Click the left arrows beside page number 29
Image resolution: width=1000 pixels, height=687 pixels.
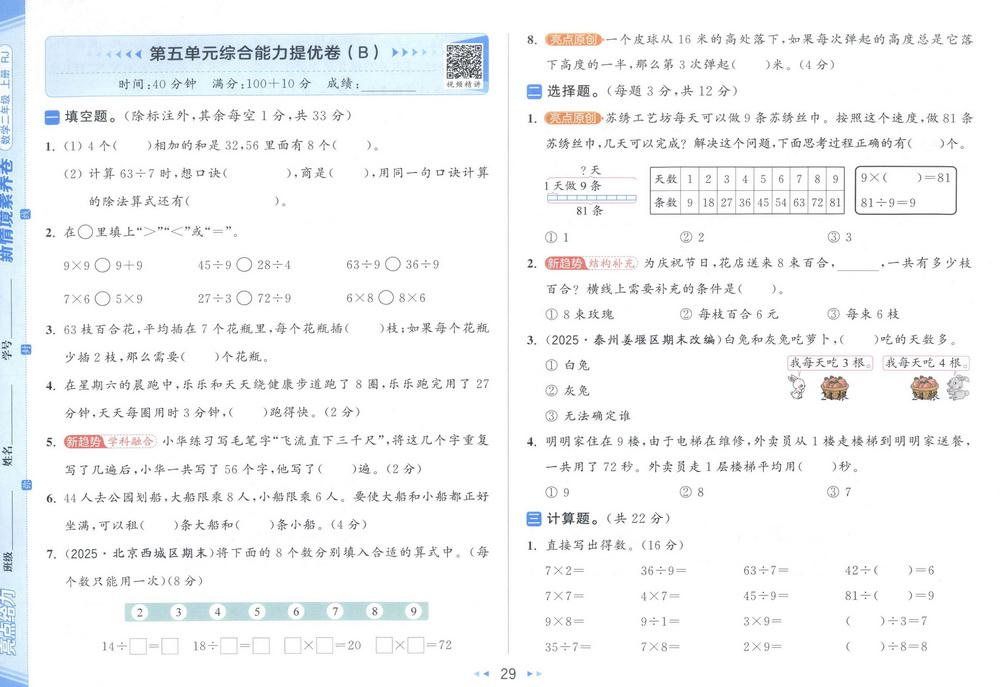[481, 675]
